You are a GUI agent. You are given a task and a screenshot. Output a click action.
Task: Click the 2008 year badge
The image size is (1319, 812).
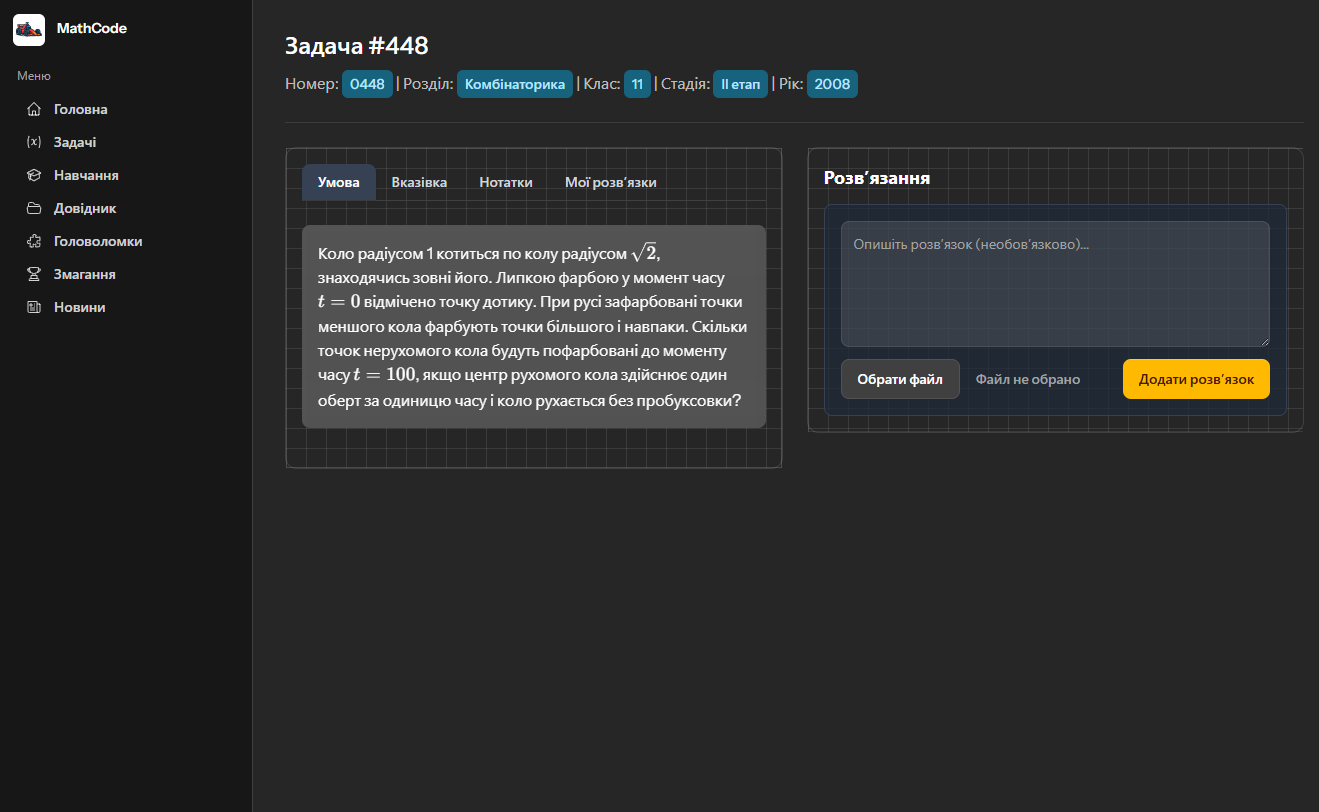pos(832,84)
